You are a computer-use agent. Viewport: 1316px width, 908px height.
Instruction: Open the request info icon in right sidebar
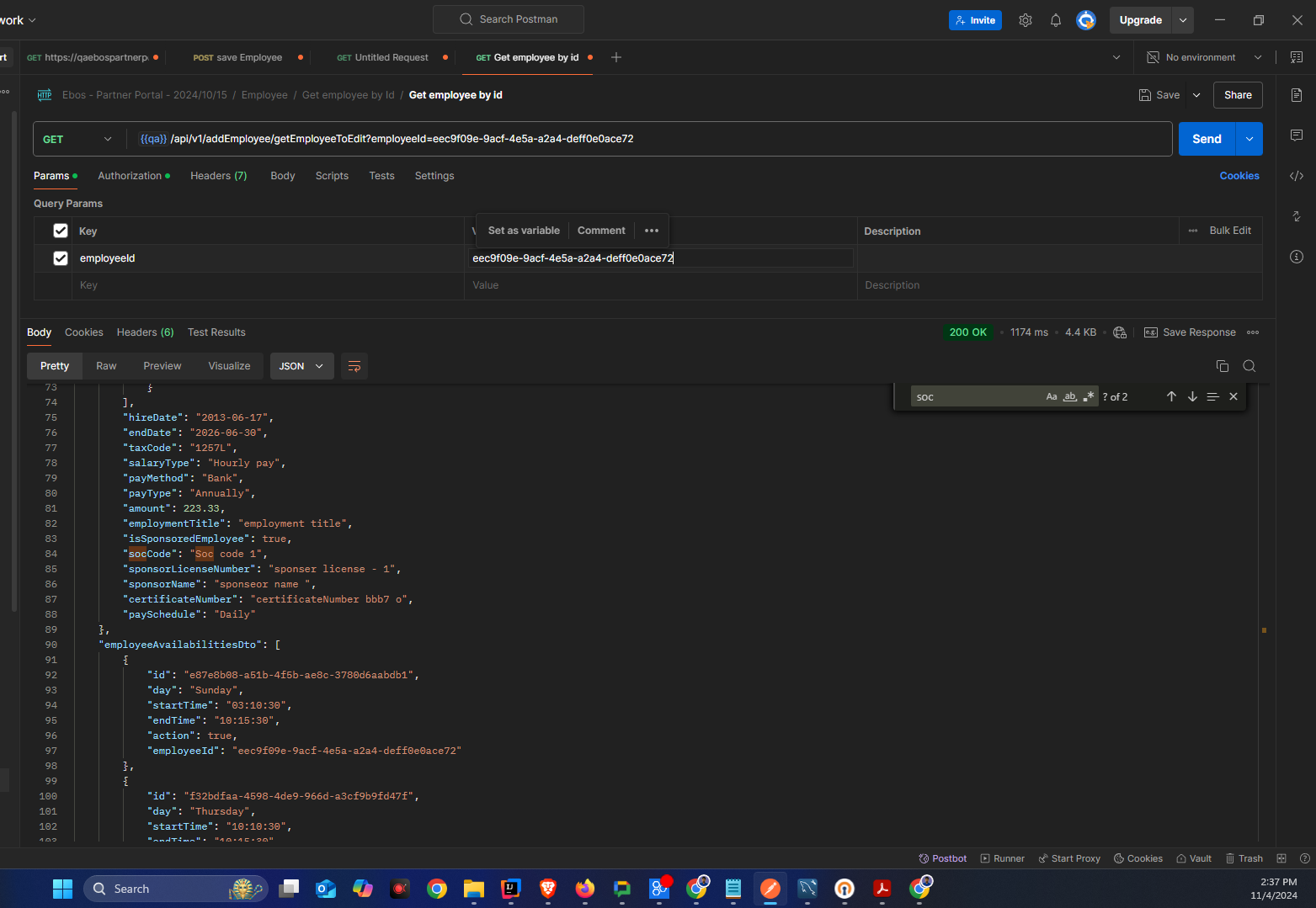1297,257
